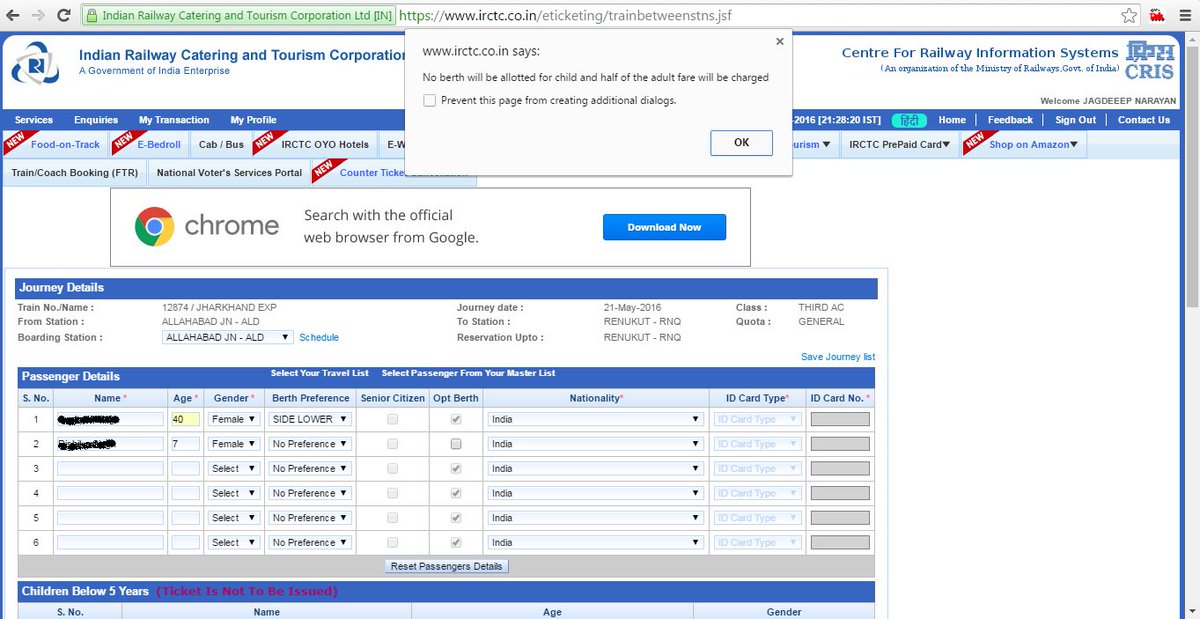Dismiss the dialog with OK
The width and height of the screenshot is (1200, 619).
tap(741, 142)
